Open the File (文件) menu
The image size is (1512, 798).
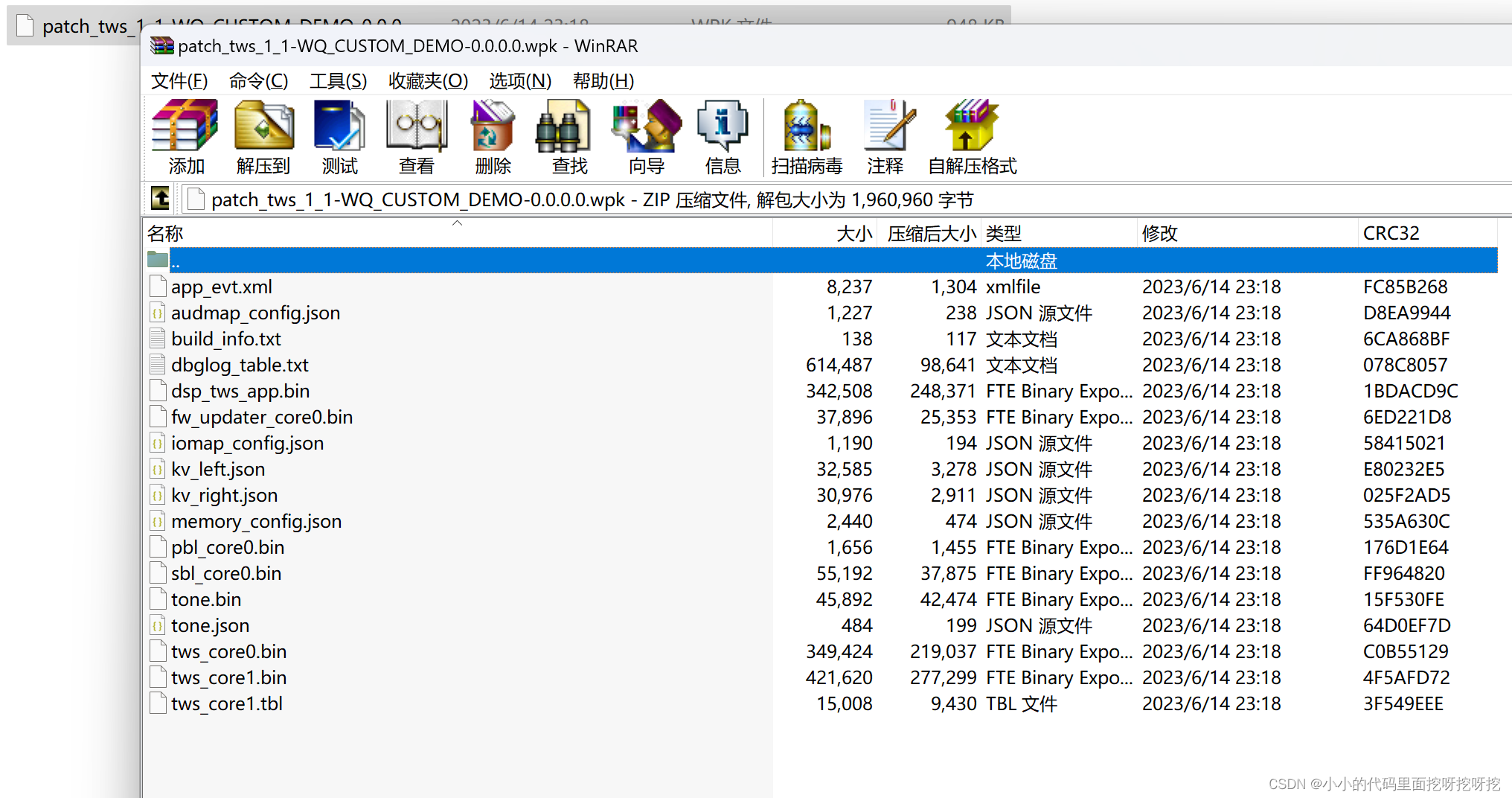coord(179,80)
